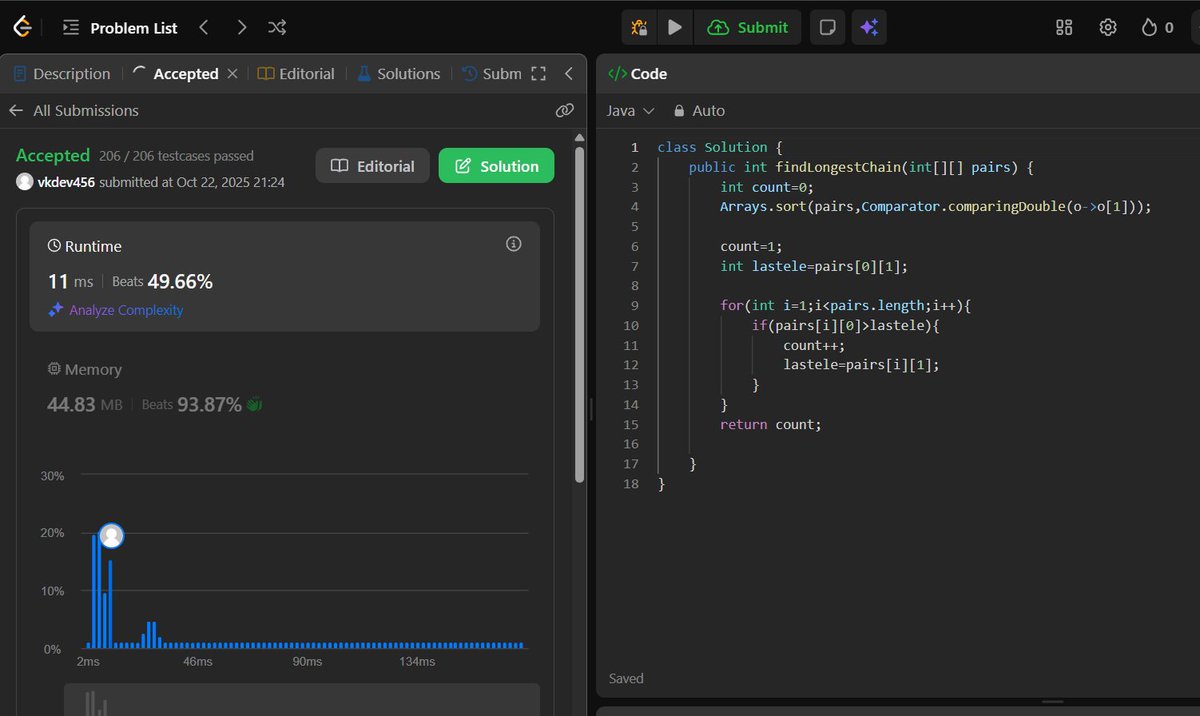
Task: Open the notes sticky icon
Action: (x=827, y=28)
